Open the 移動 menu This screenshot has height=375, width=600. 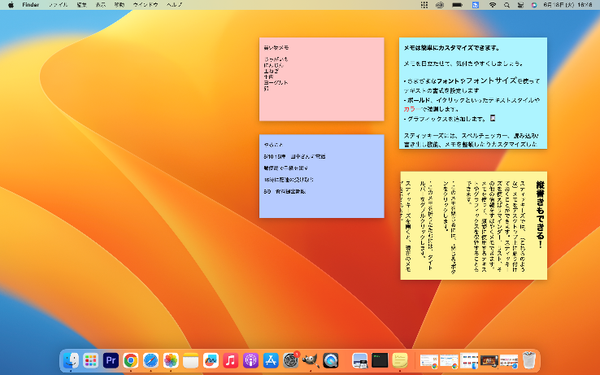(119, 5)
